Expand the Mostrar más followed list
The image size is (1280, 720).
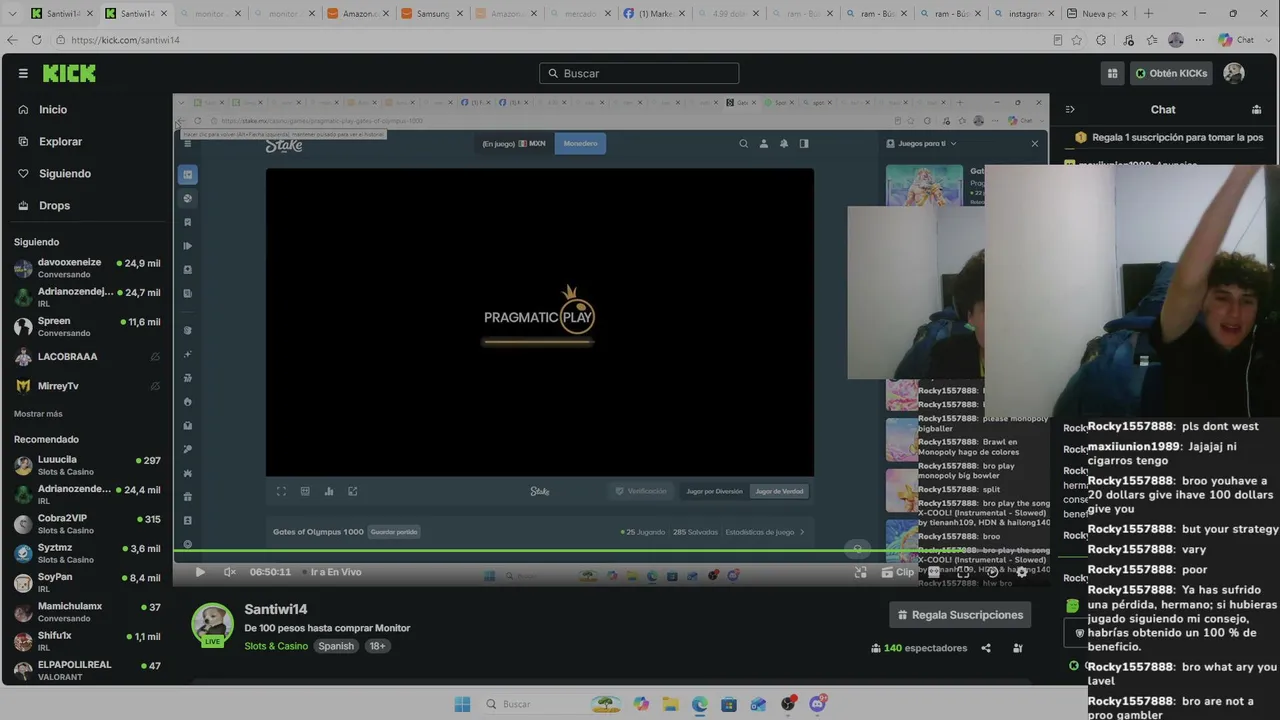[38, 413]
